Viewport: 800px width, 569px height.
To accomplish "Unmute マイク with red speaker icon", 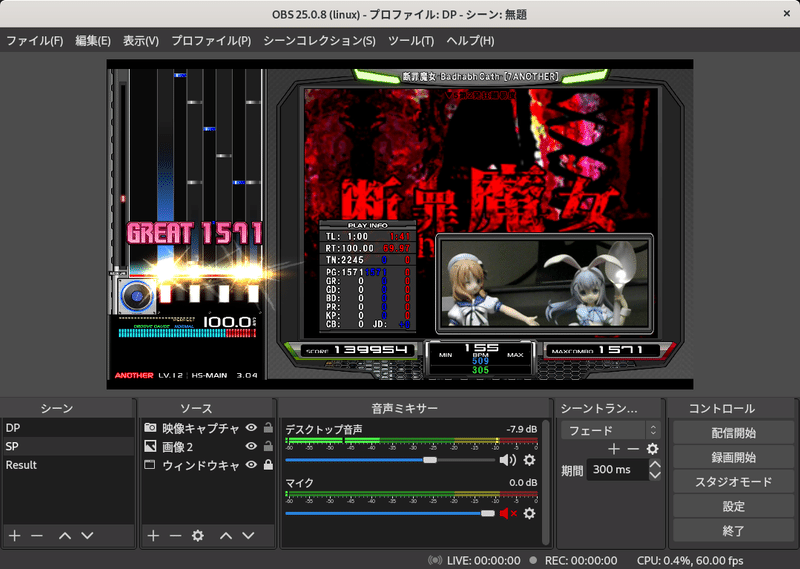I will coord(508,513).
